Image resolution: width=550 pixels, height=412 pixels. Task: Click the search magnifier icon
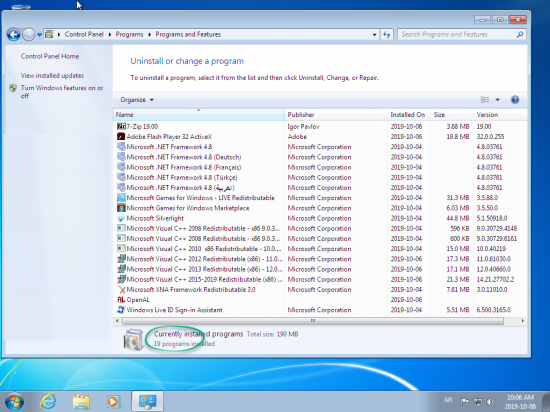pyautogui.click(x=520, y=34)
